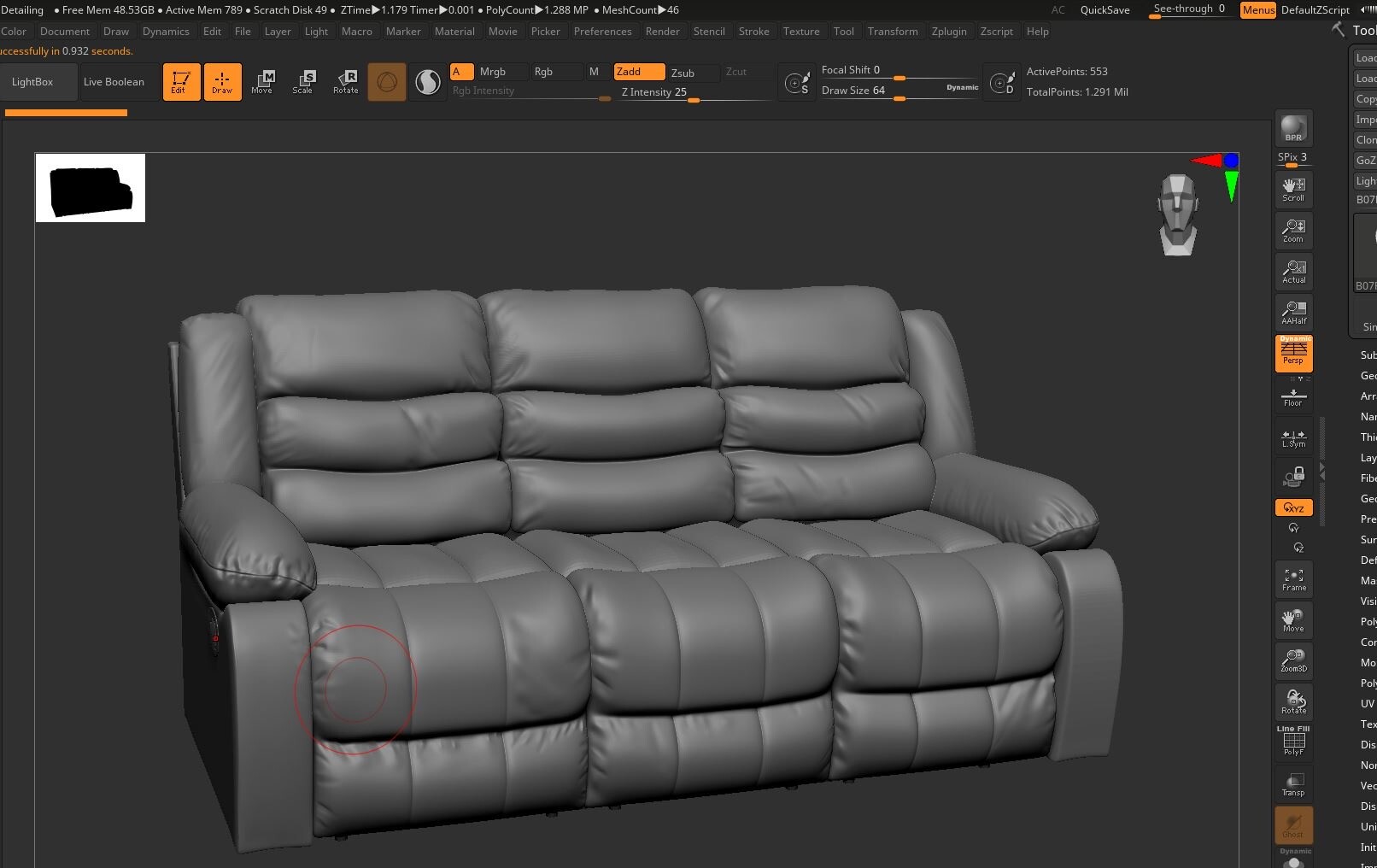This screenshot has width=1377, height=868.
Task: Open the current brush icon on the shelf
Action: [x=386, y=81]
